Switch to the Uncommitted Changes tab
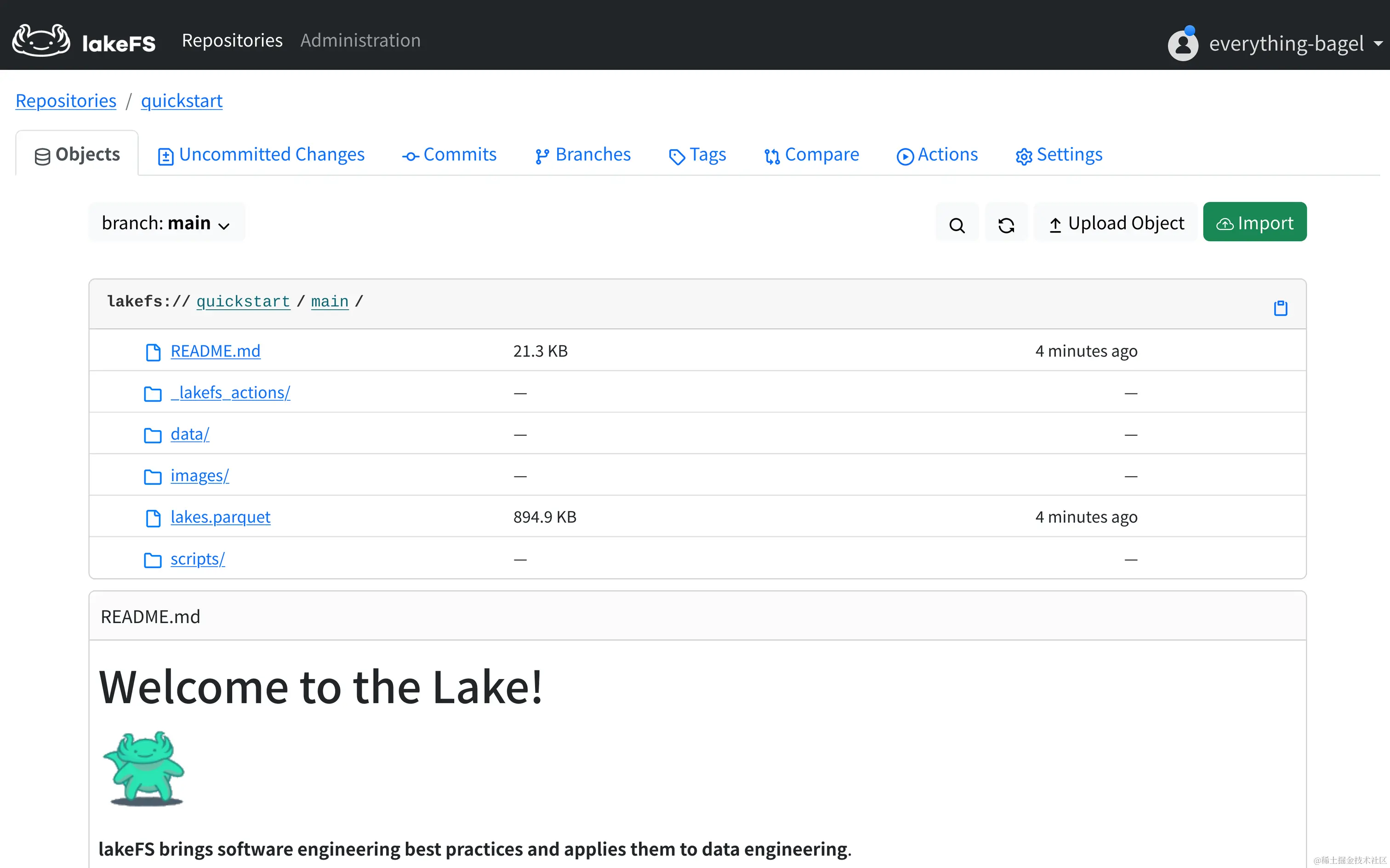1390x868 pixels. click(261, 154)
